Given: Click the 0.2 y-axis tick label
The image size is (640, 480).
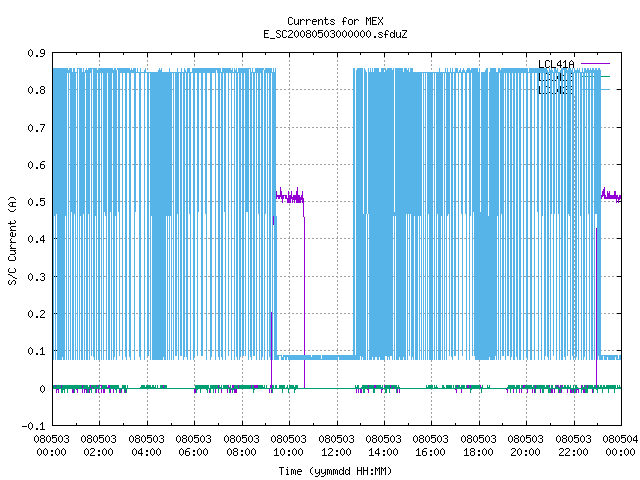Looking at the screenshot, I should 37,314.
